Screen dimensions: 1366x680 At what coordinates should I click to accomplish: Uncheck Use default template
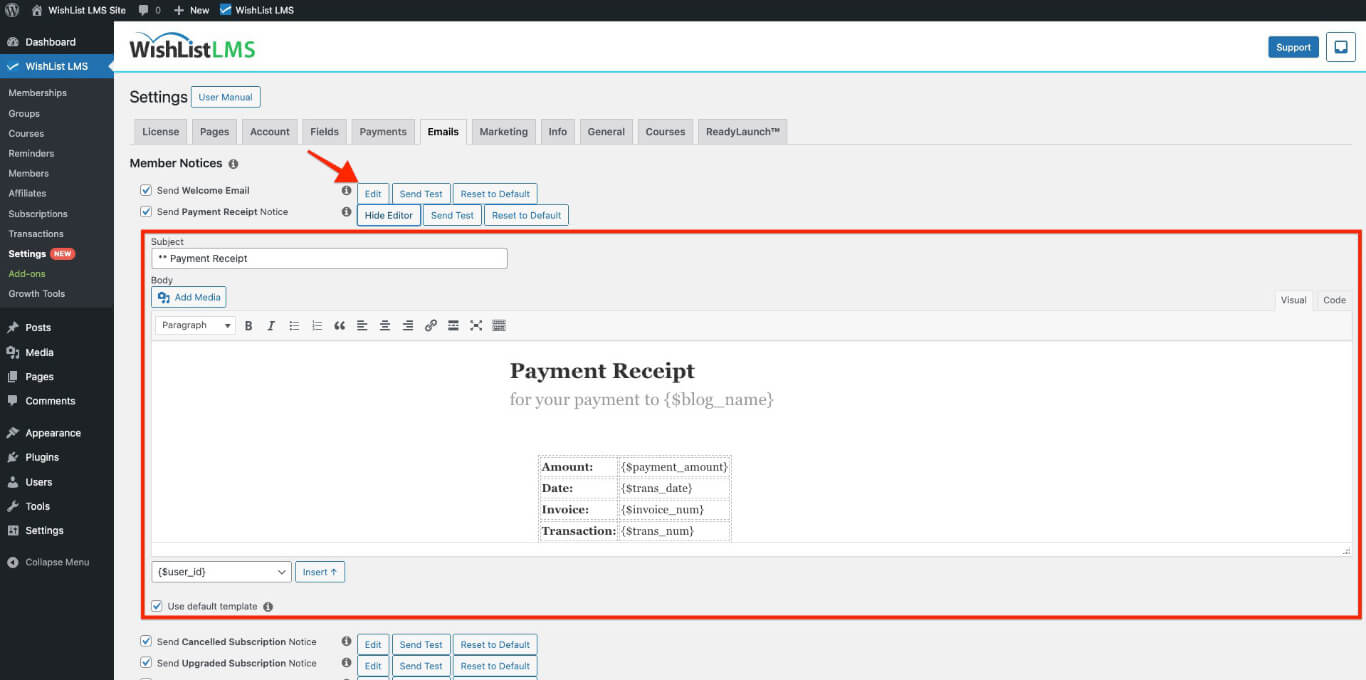[x=156, y=605]
